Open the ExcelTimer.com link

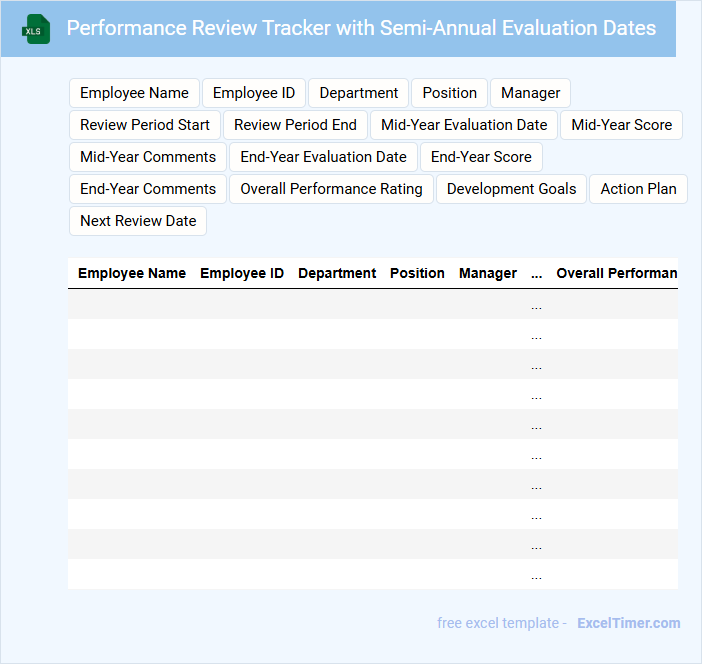click(629, 623)
